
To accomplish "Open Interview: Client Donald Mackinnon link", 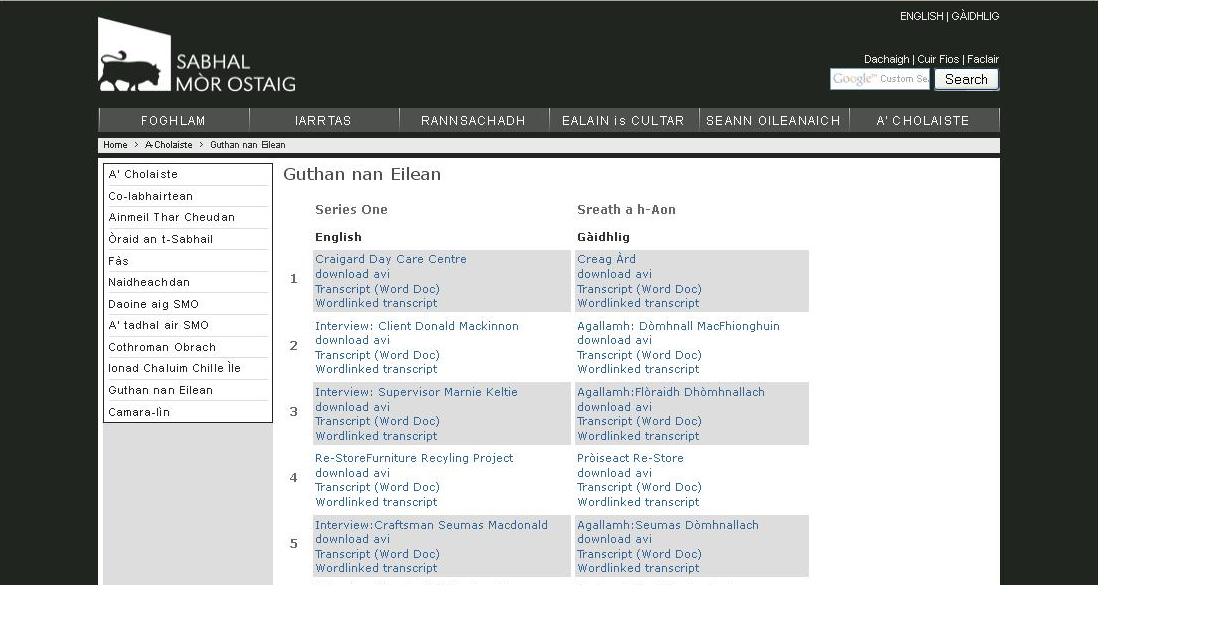I will [416, 326].
